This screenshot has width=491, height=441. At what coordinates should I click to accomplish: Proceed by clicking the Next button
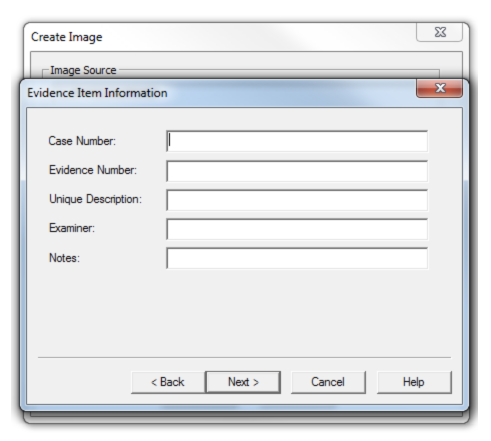243,382
